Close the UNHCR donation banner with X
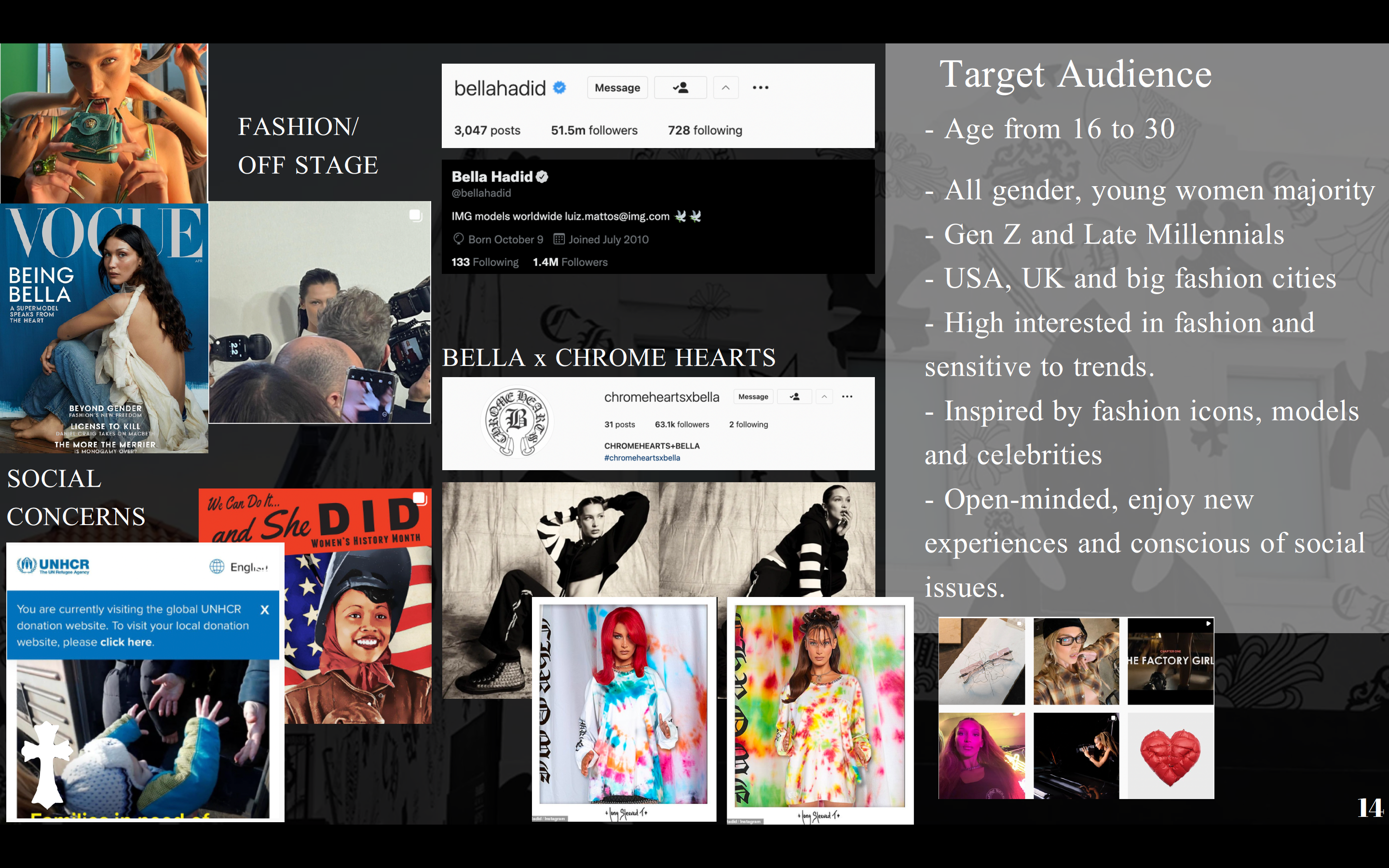The width and height of the screenshot is (1389, 868). [265, 610]
